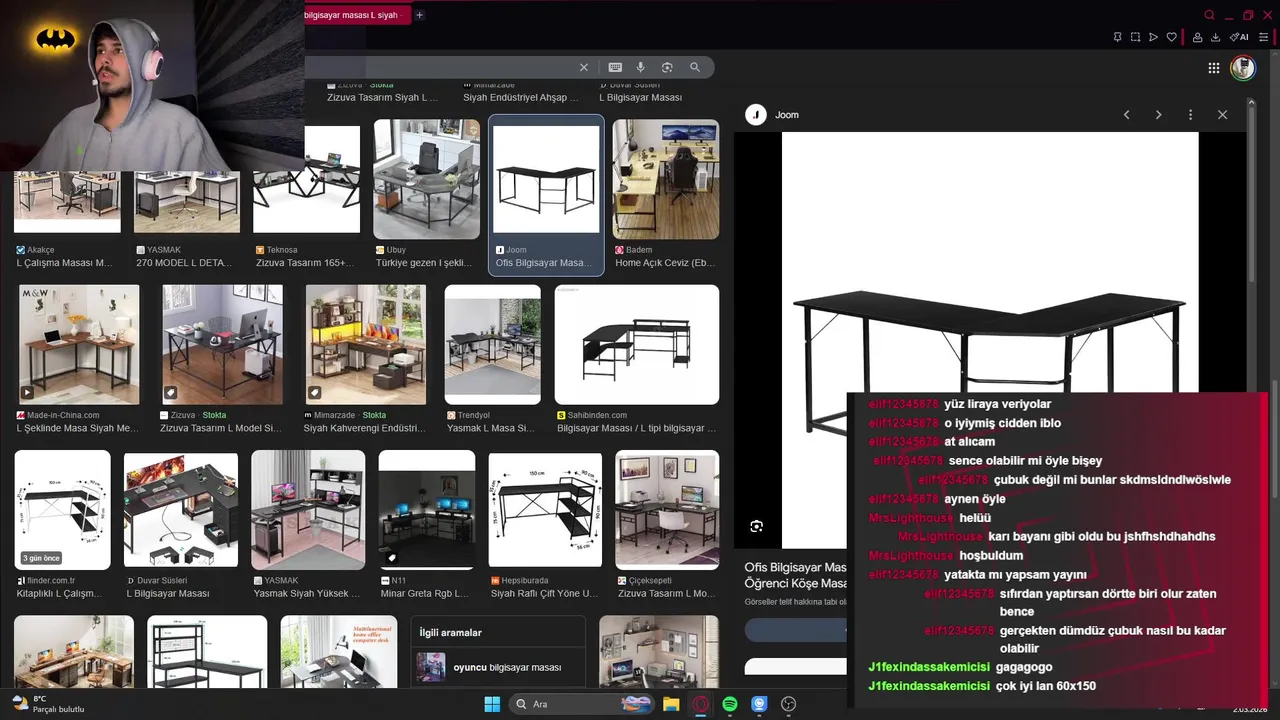
Task: Open the Sahibinden.com desk thumbnail
Action: coord(637,345)
